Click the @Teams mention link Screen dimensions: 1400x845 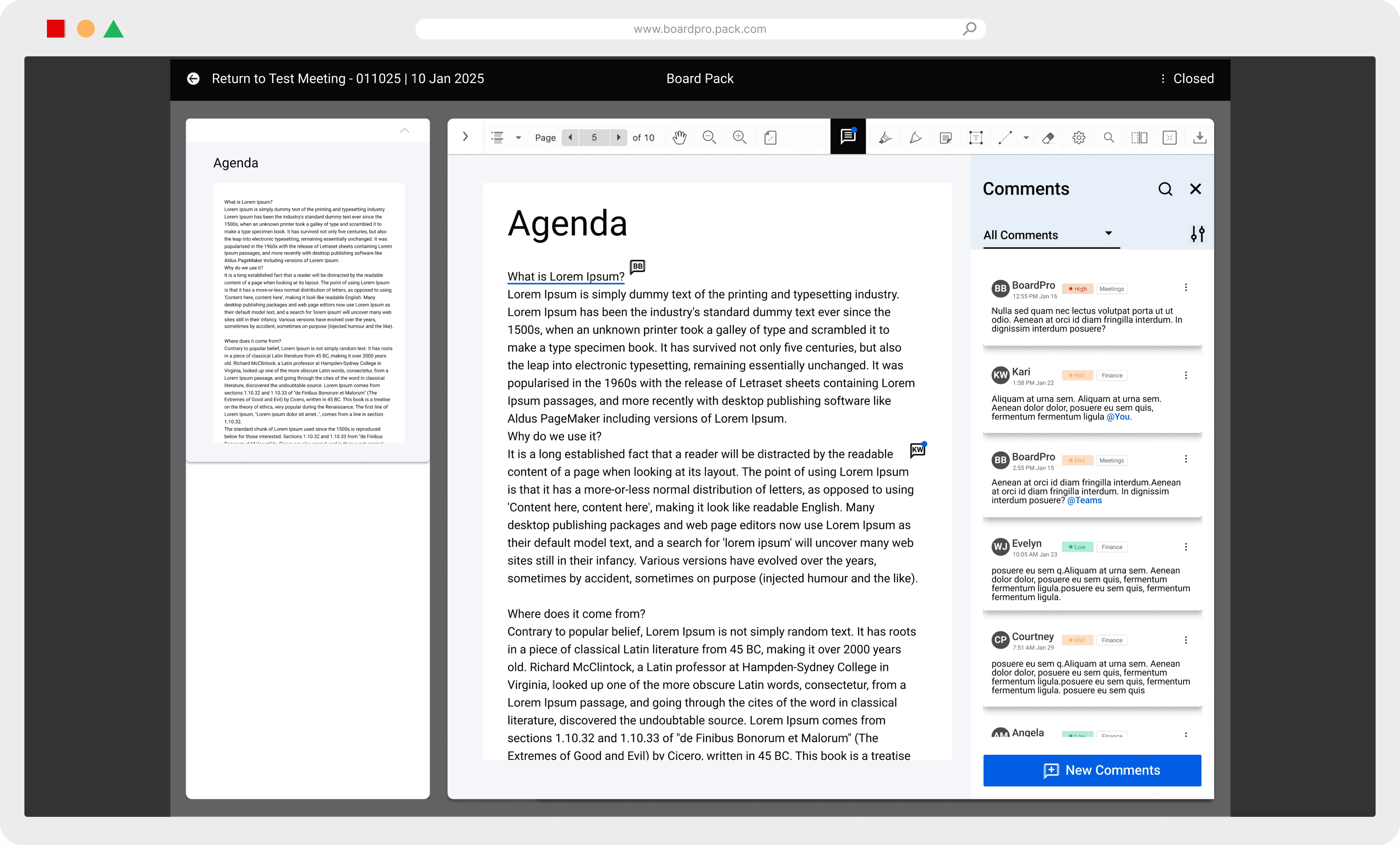click(x=1085, y=500)
